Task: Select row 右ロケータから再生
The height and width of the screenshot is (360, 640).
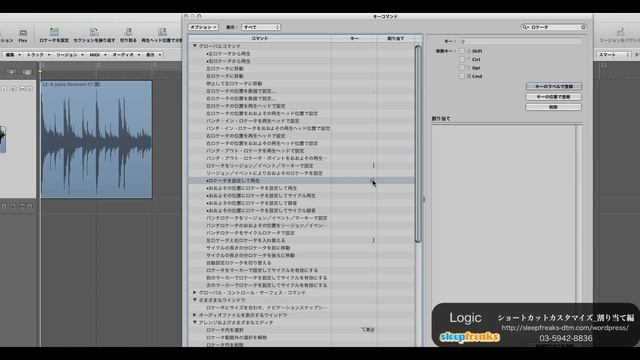Action: [301, 61]
